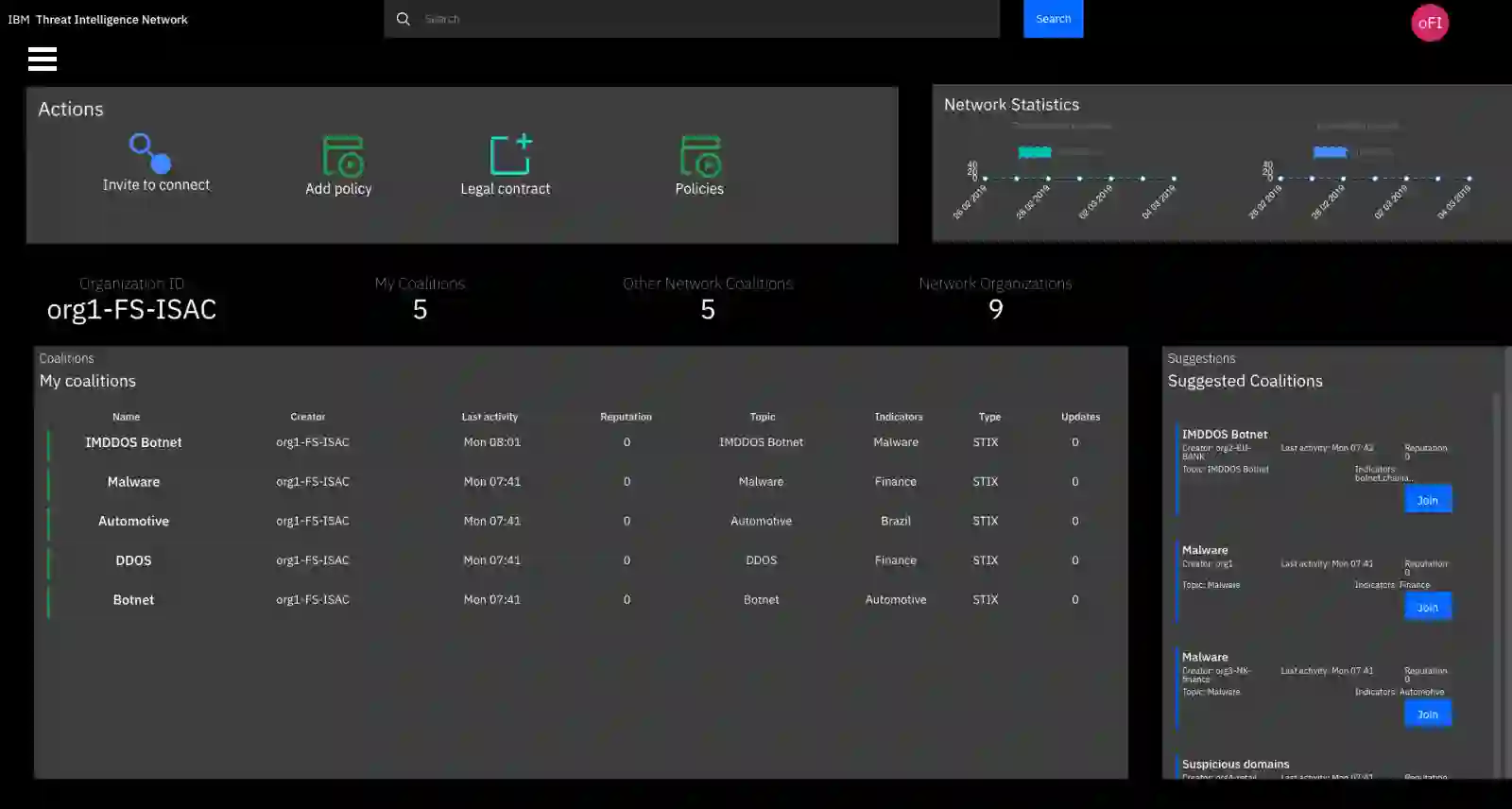Click the Other Network Coalitions count
This screenshot has width=1512, height=809.
(x=708, y=309)
